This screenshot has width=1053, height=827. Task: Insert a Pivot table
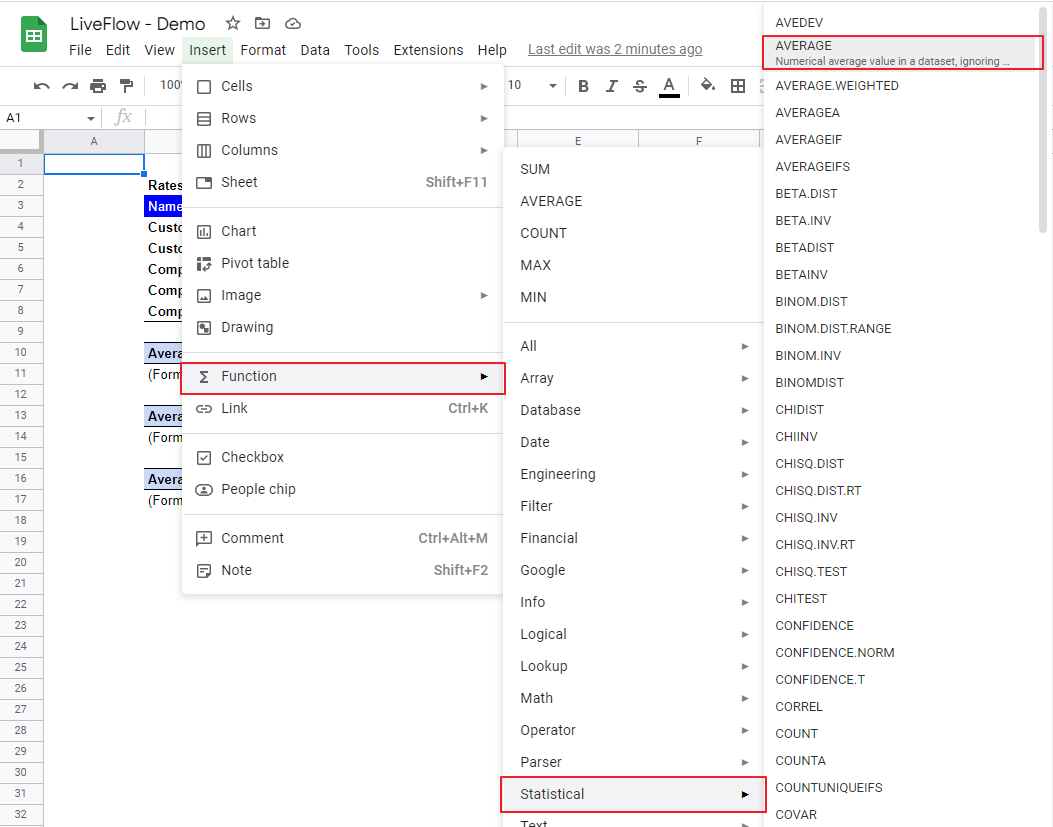342,263
